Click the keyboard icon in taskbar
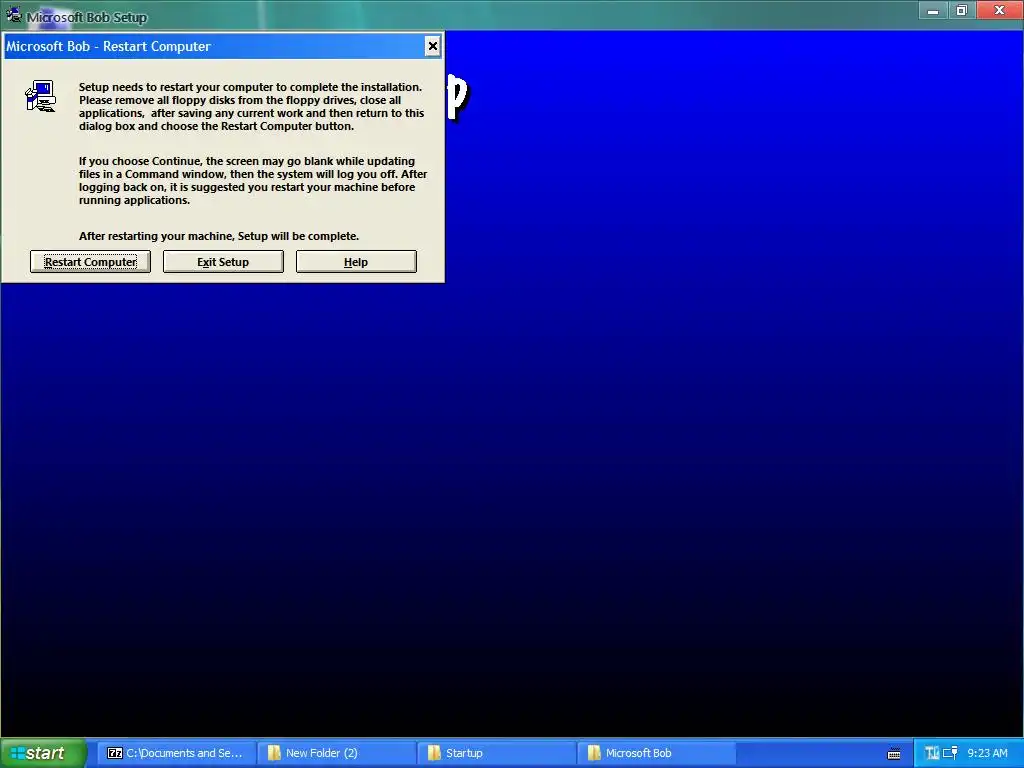 (x=894, y=754)
